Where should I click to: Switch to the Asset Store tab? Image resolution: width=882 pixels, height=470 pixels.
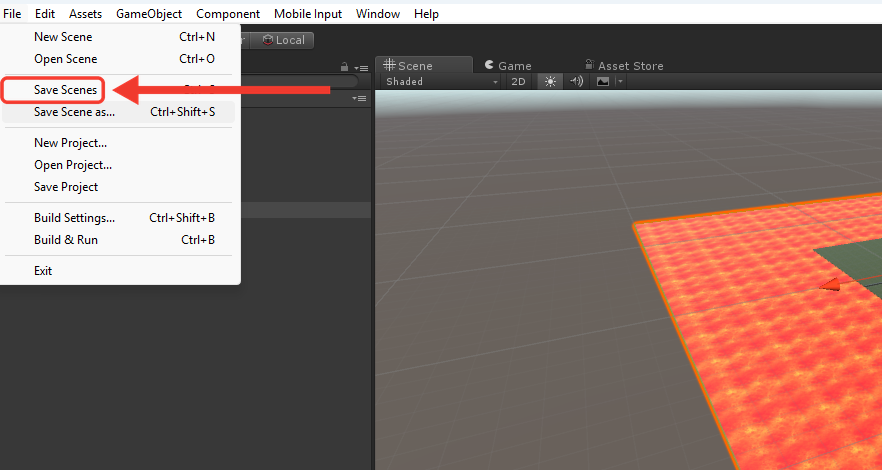click(624, 66)
